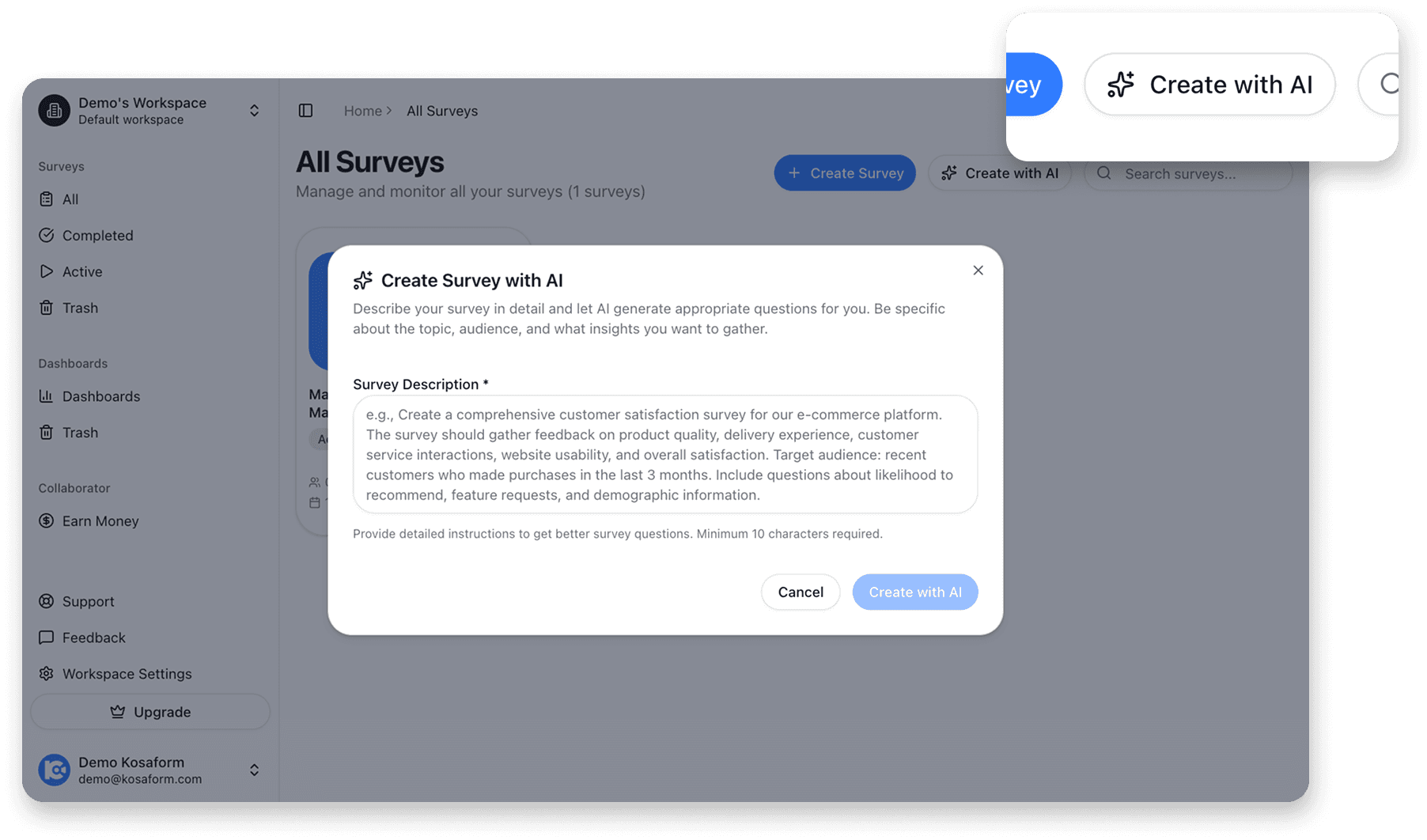
Task: Click the Upgrade button
Action: [x=150, y=711]
